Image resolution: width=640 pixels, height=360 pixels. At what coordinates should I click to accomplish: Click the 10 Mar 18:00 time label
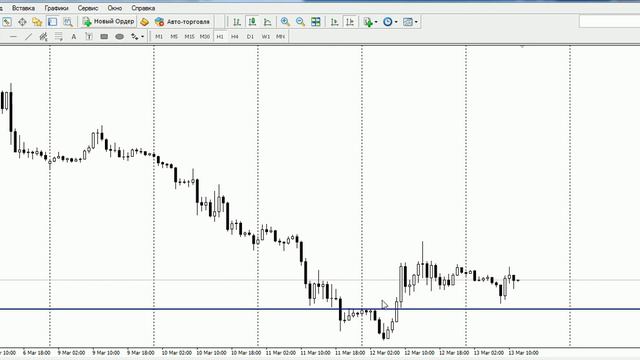tap(247, 353)
